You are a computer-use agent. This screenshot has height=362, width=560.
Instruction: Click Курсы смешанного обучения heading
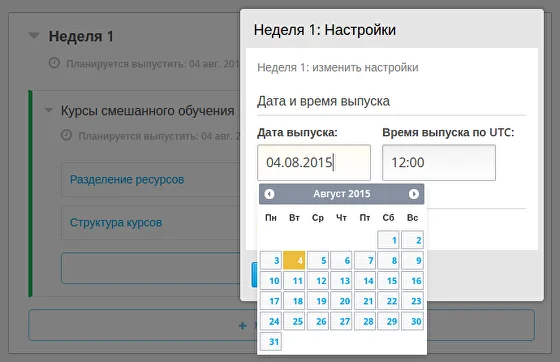148,111
